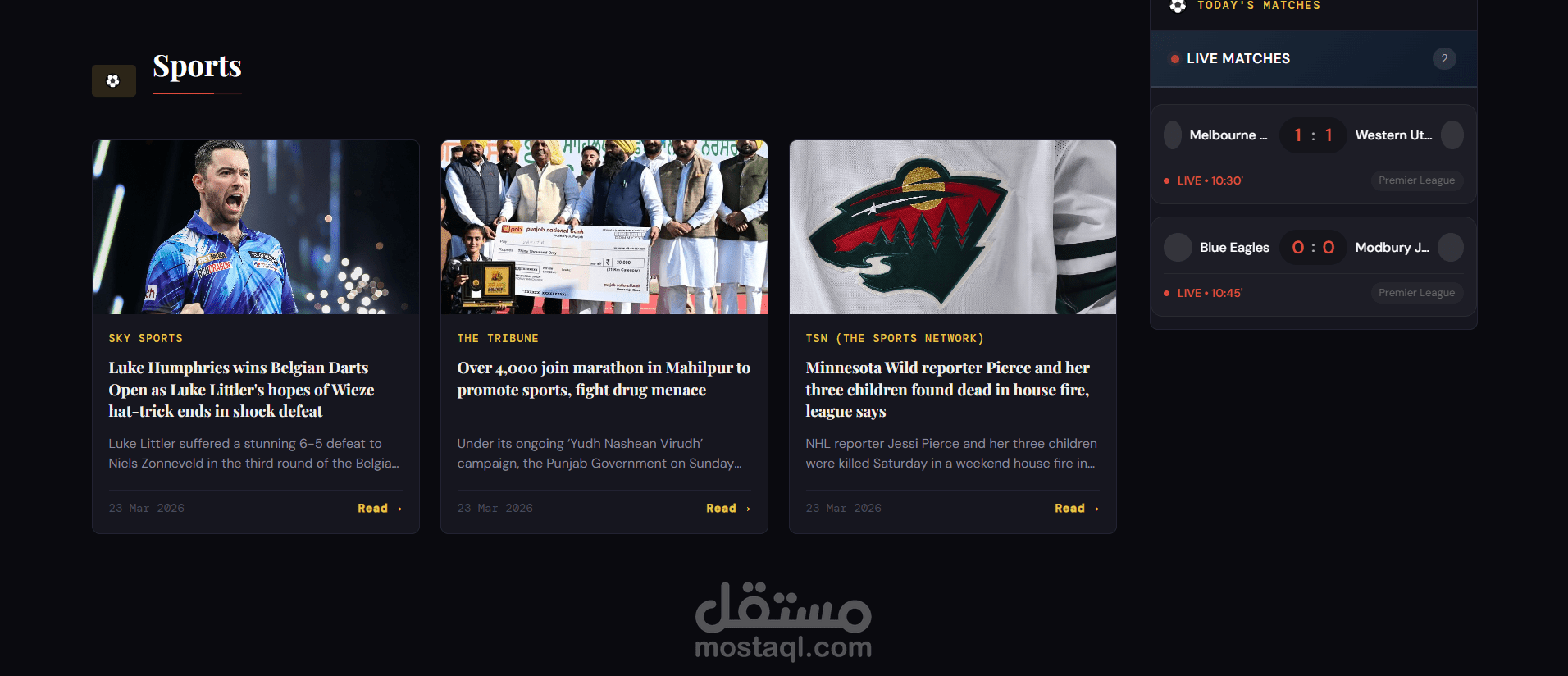Open Minnesota Wild reporter Pierce headline
This screenshot has height=676, width=1568.
coord(948,390)
